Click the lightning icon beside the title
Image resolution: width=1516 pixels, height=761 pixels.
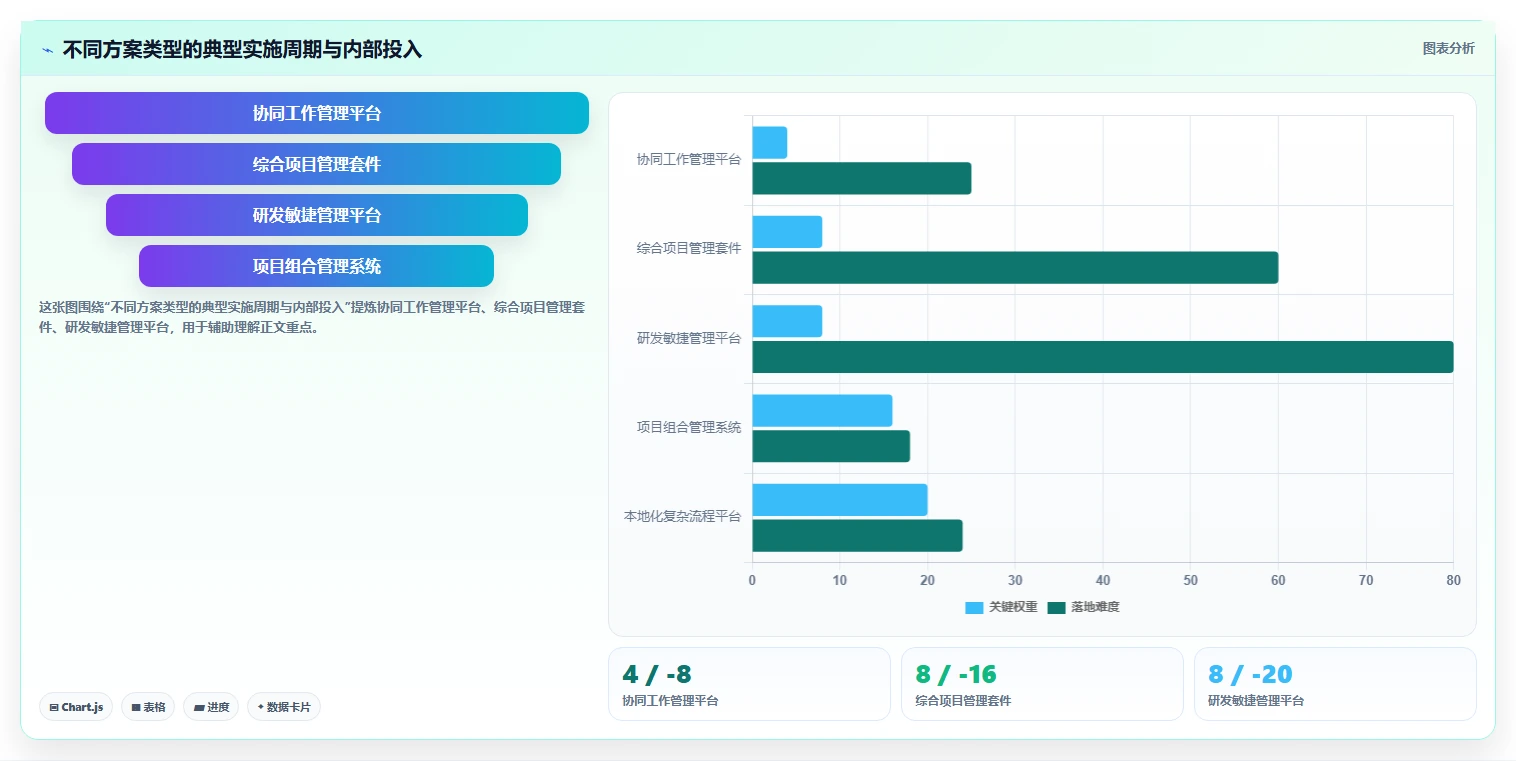pos(47,50)
